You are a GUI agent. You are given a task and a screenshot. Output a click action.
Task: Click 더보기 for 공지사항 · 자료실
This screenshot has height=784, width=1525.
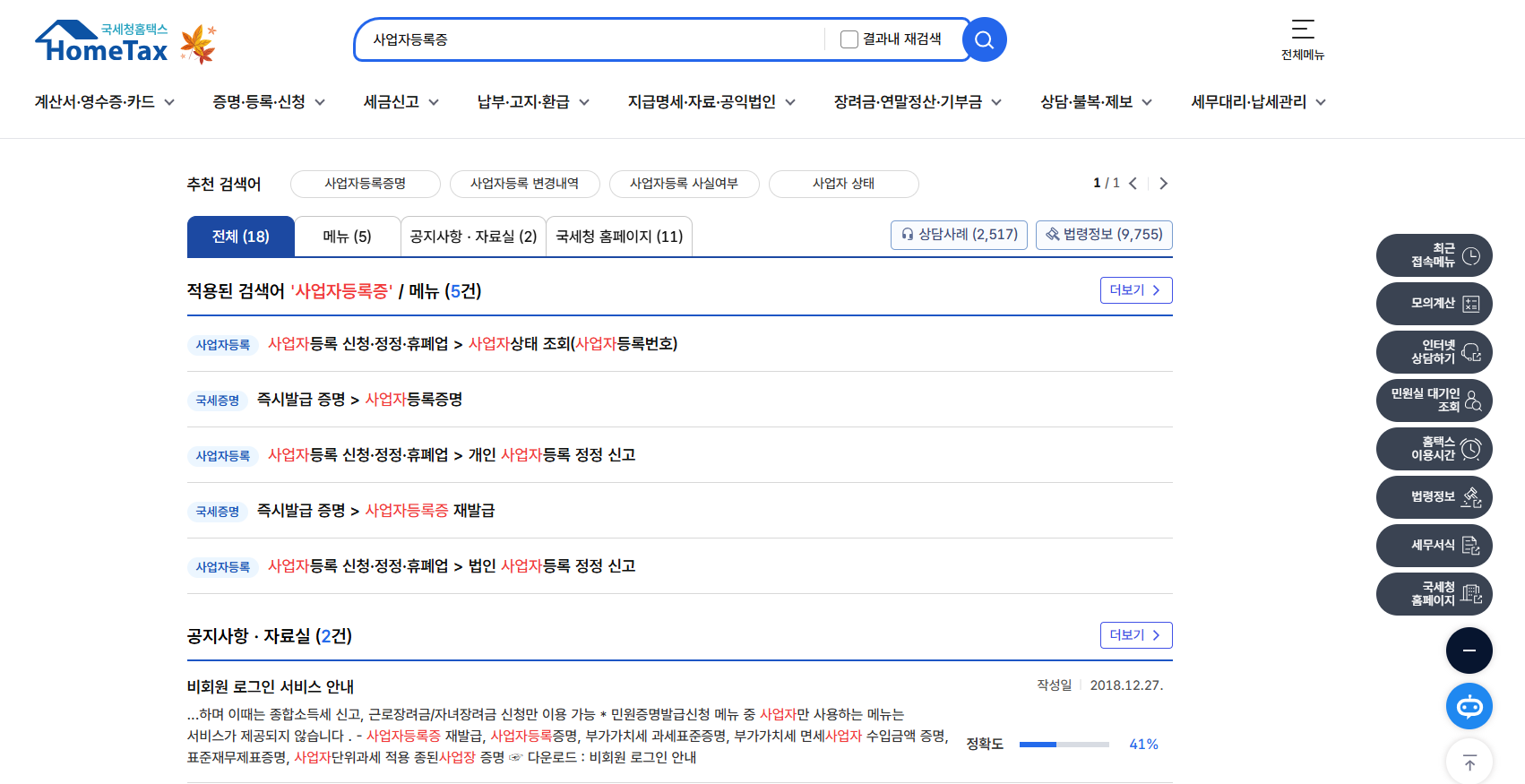pos(1136,635)
